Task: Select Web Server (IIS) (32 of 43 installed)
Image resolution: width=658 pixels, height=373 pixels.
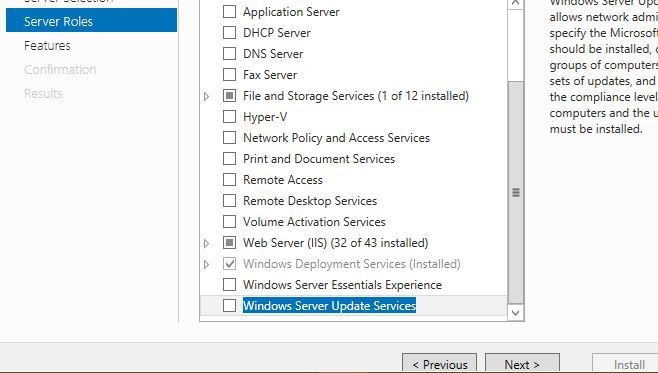Action: (x=336, y=243)
